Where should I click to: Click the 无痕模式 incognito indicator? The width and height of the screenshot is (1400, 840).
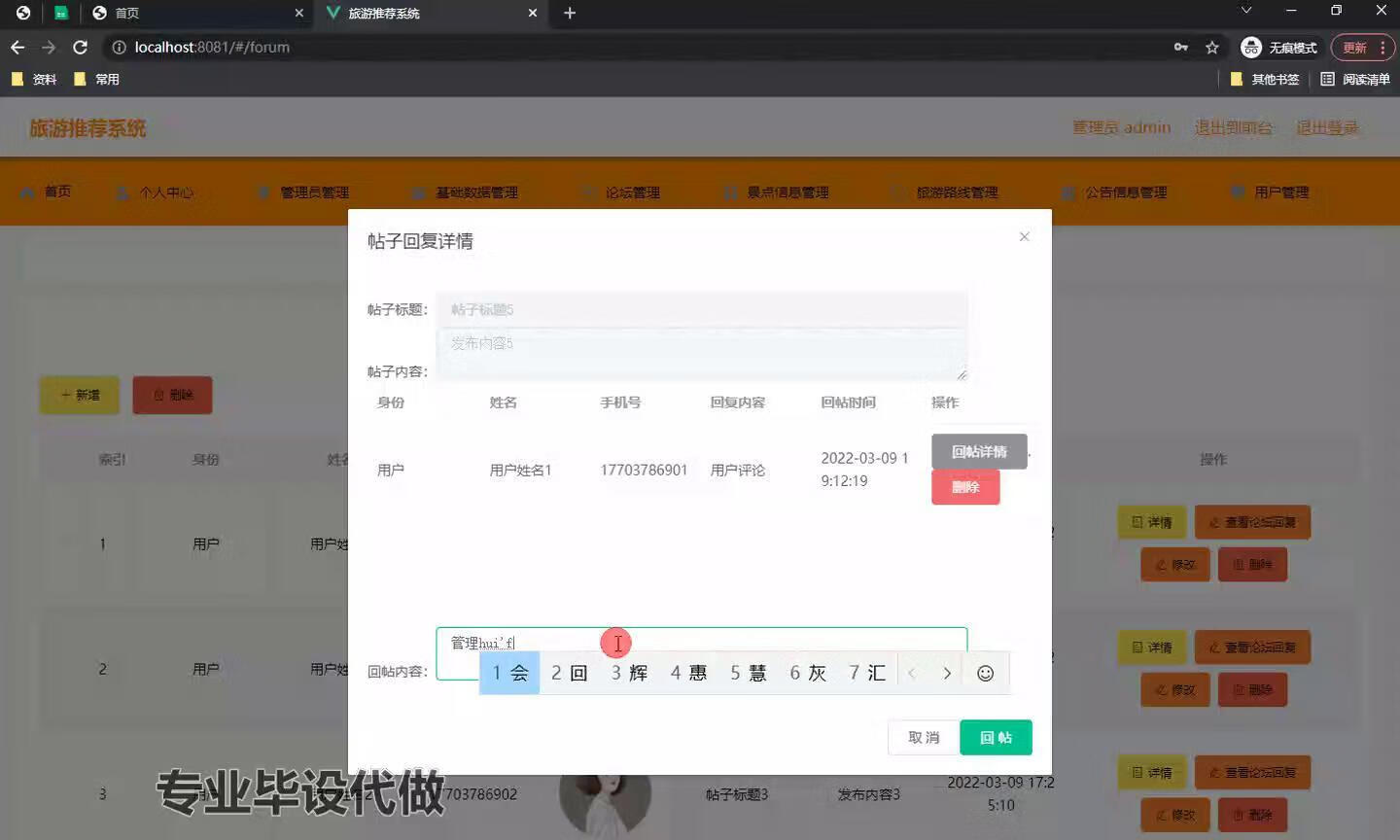(x=1278, y=47)
